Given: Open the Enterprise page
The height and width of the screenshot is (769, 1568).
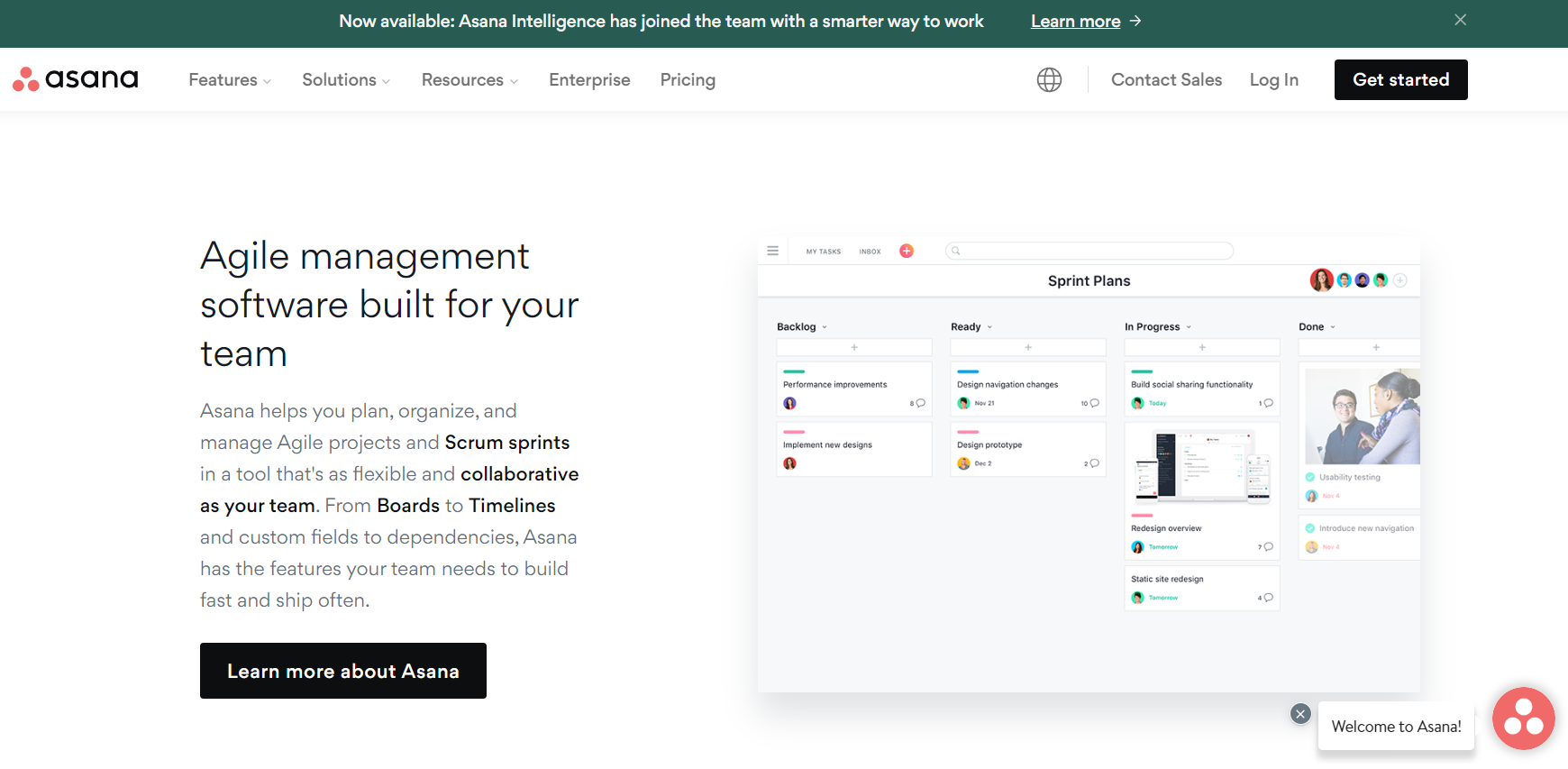Looking at the screenshot, I should pos(589,79).
